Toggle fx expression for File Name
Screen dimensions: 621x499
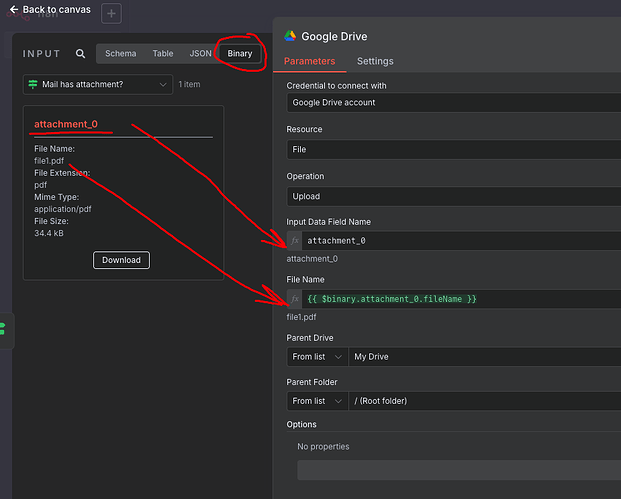pos(294,299)
